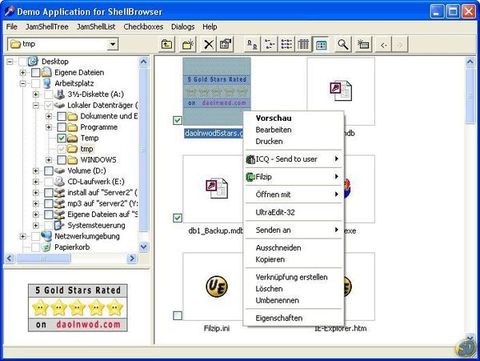This screenshot has width=480, height=361.
Task: Click Kopieren in the context menu
Action: coord(270,259)
